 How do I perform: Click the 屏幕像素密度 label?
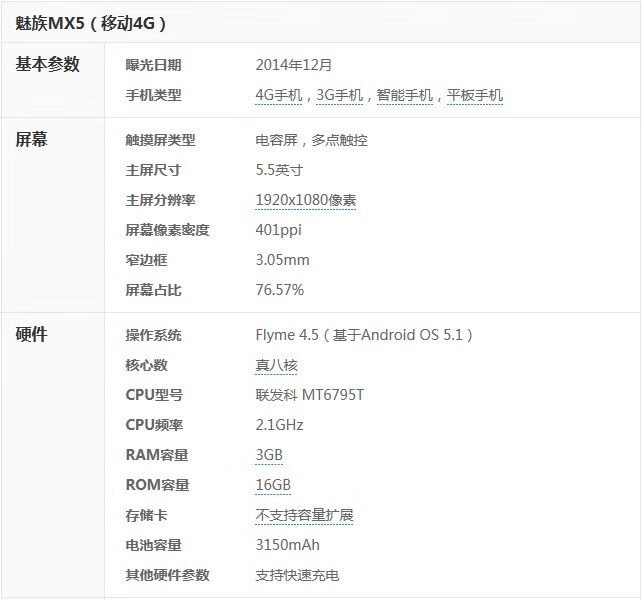coord(167,230)
